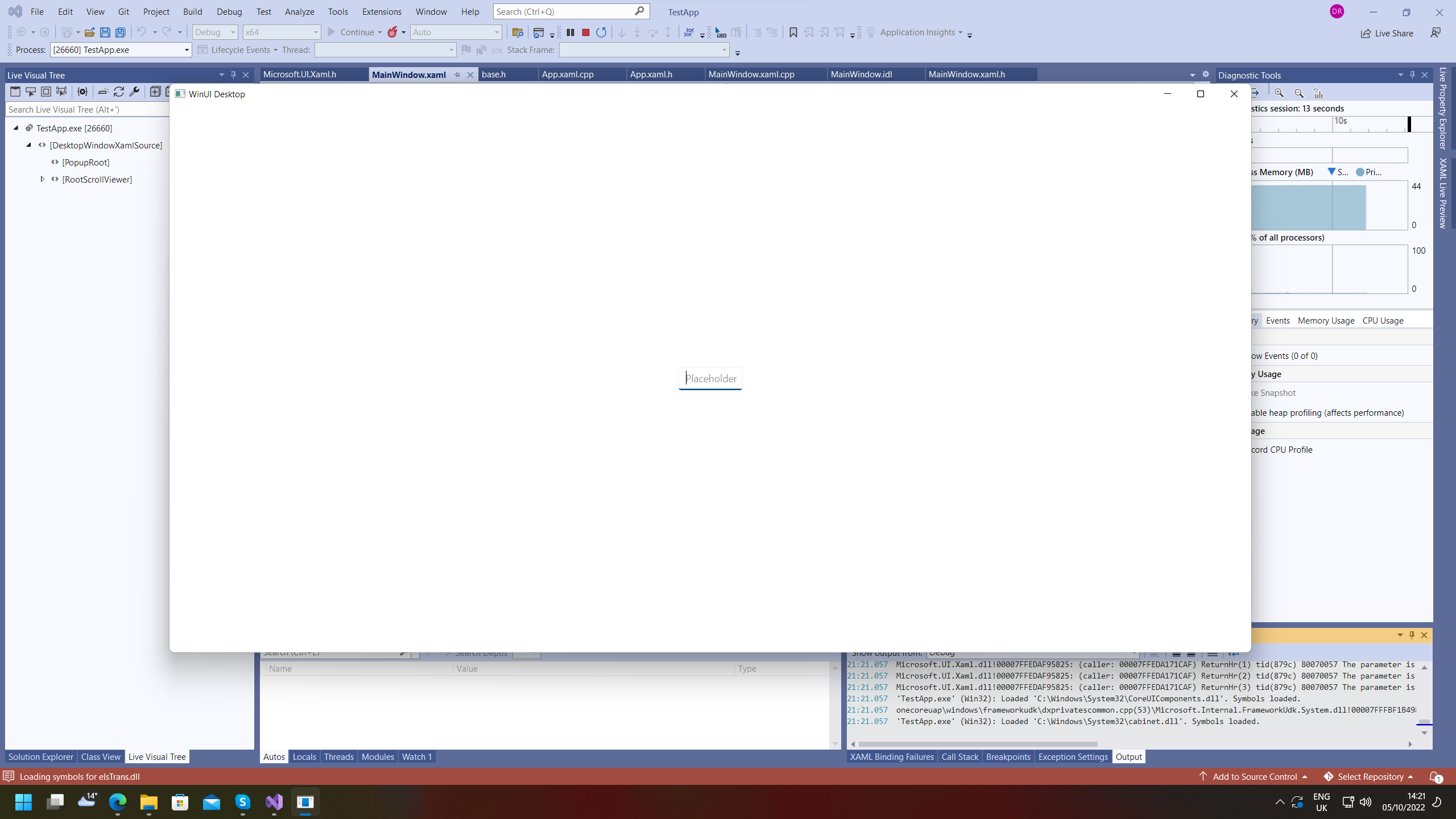Click the Save All icon
This screenshot has height=819, width=1456.
pos(121,32)
